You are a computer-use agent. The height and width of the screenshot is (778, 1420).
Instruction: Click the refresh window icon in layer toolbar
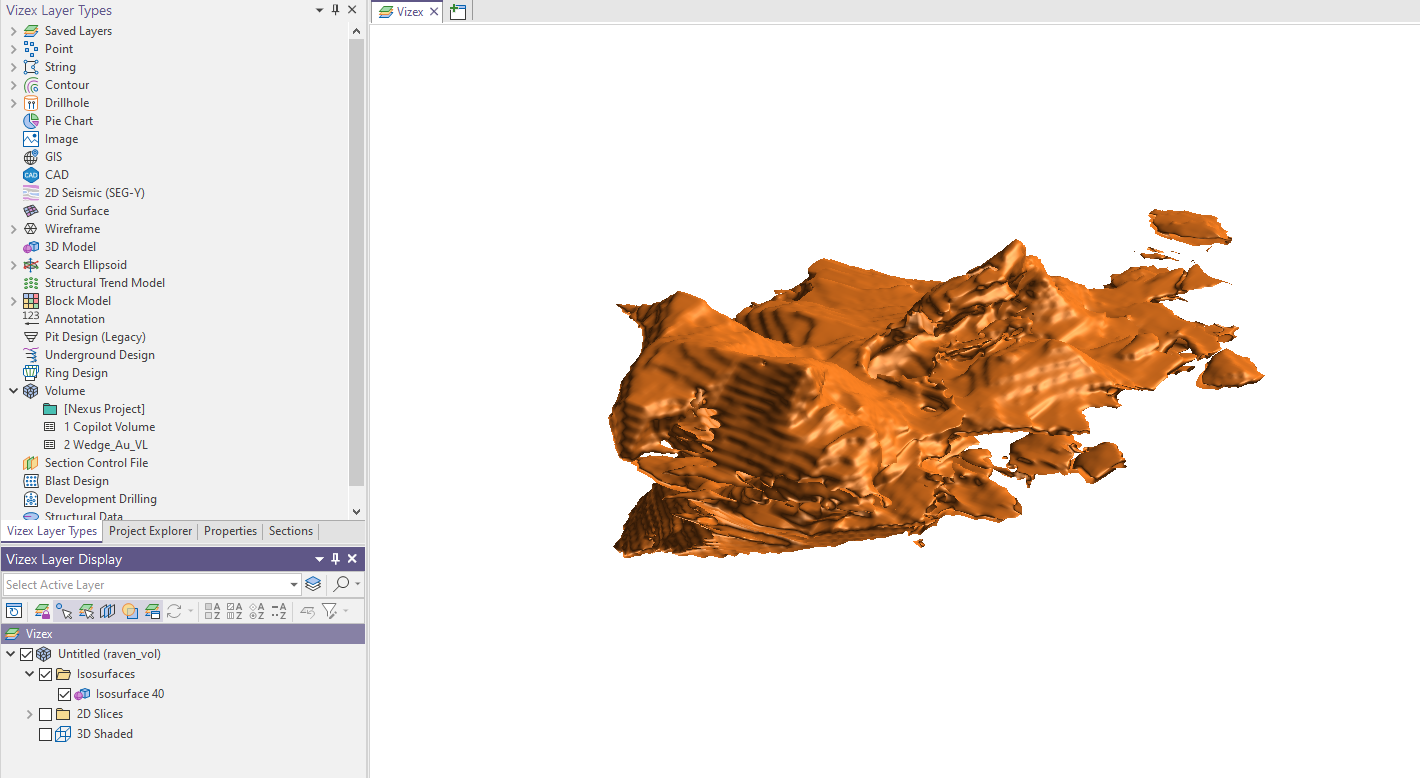click(x=14, y=611)
